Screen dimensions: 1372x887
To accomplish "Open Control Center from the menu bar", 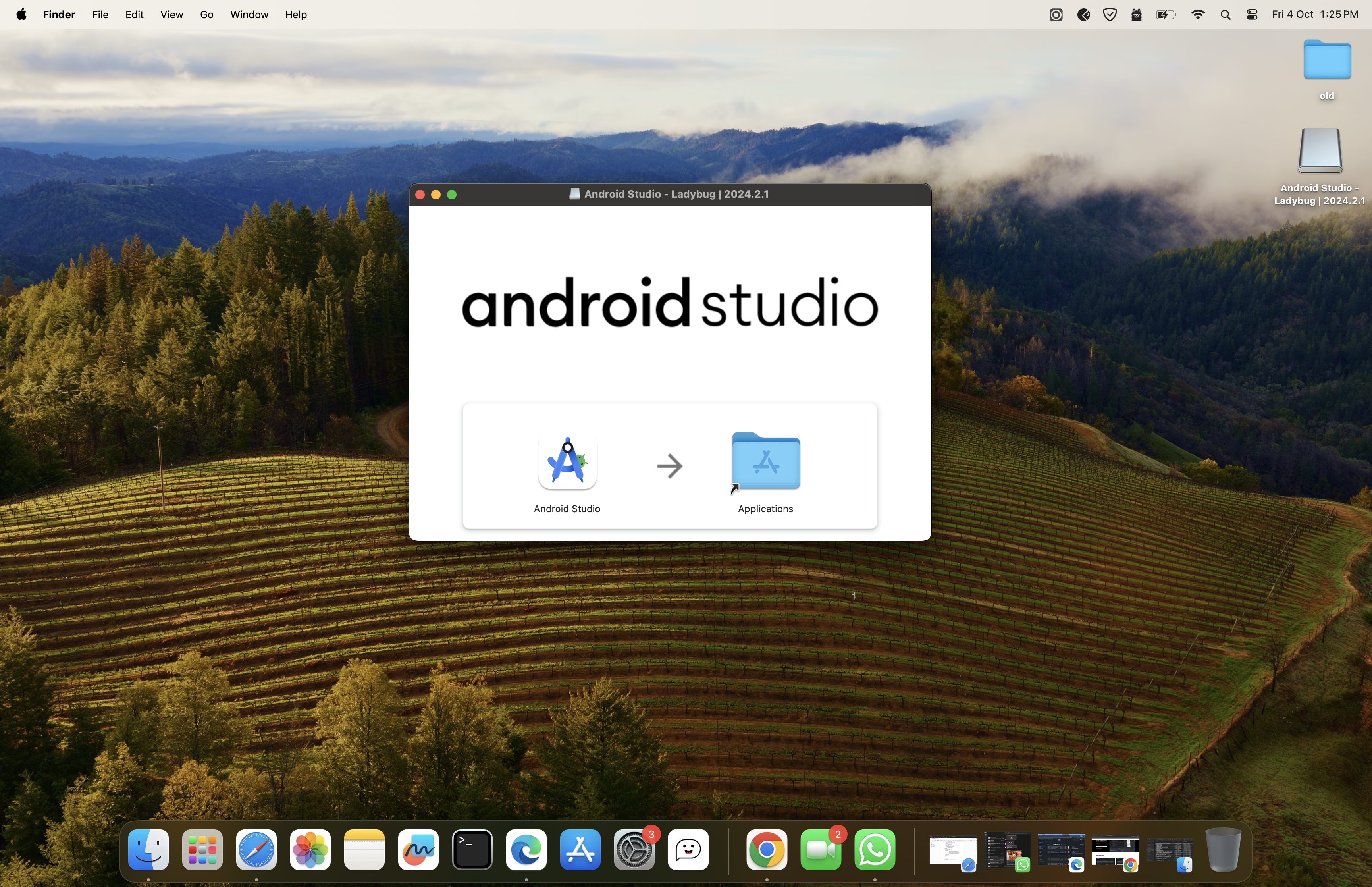I will click(1252, 15).
